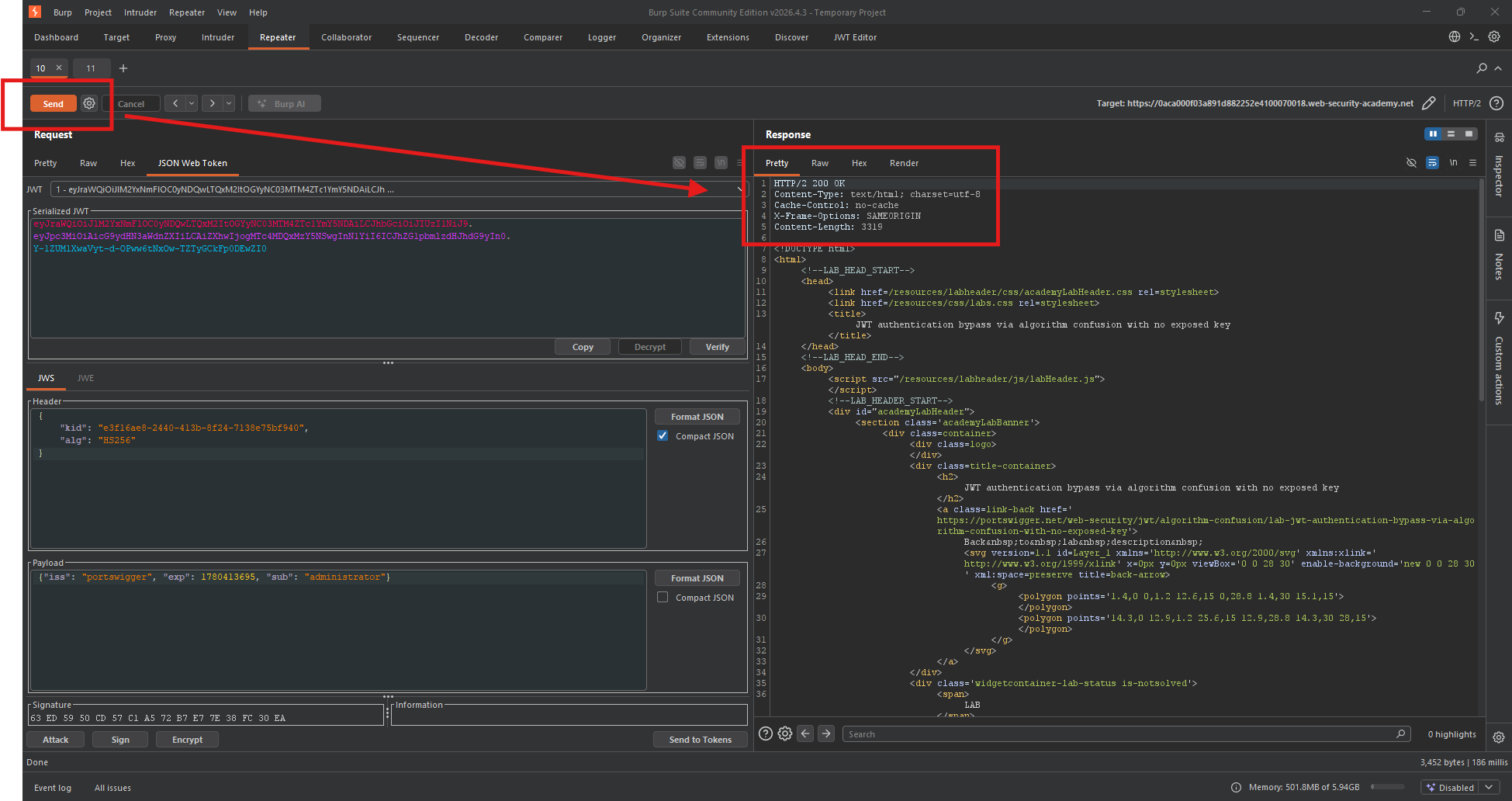Switch to the Proxy tab

point(165,37)
